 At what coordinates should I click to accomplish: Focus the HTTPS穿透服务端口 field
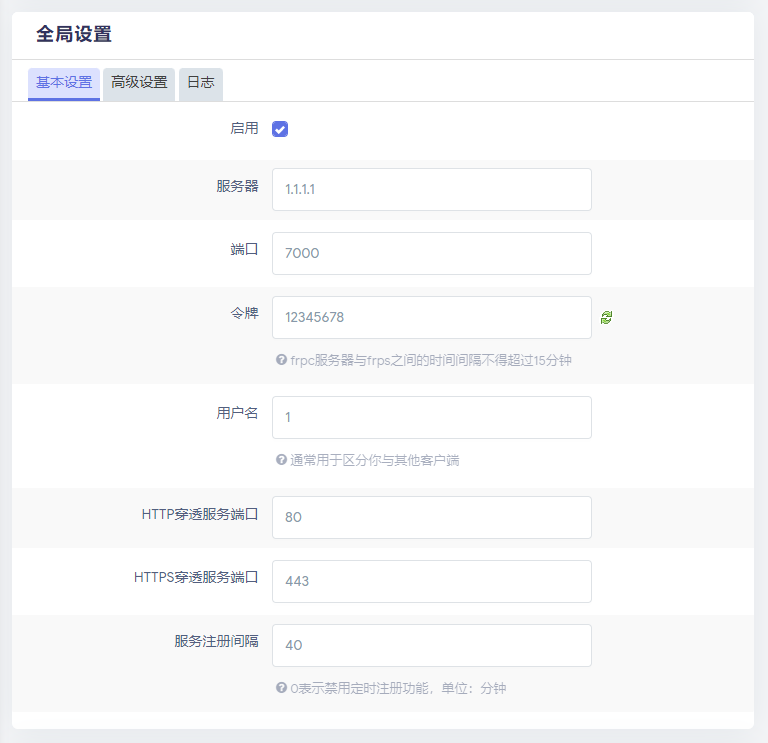tap(431, 581)
